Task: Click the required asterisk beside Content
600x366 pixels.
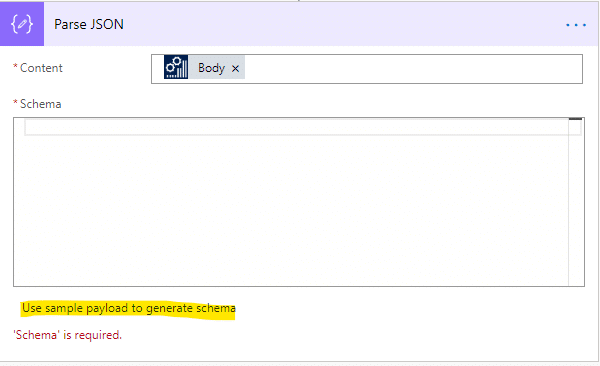Action: (x=15, y=67)
